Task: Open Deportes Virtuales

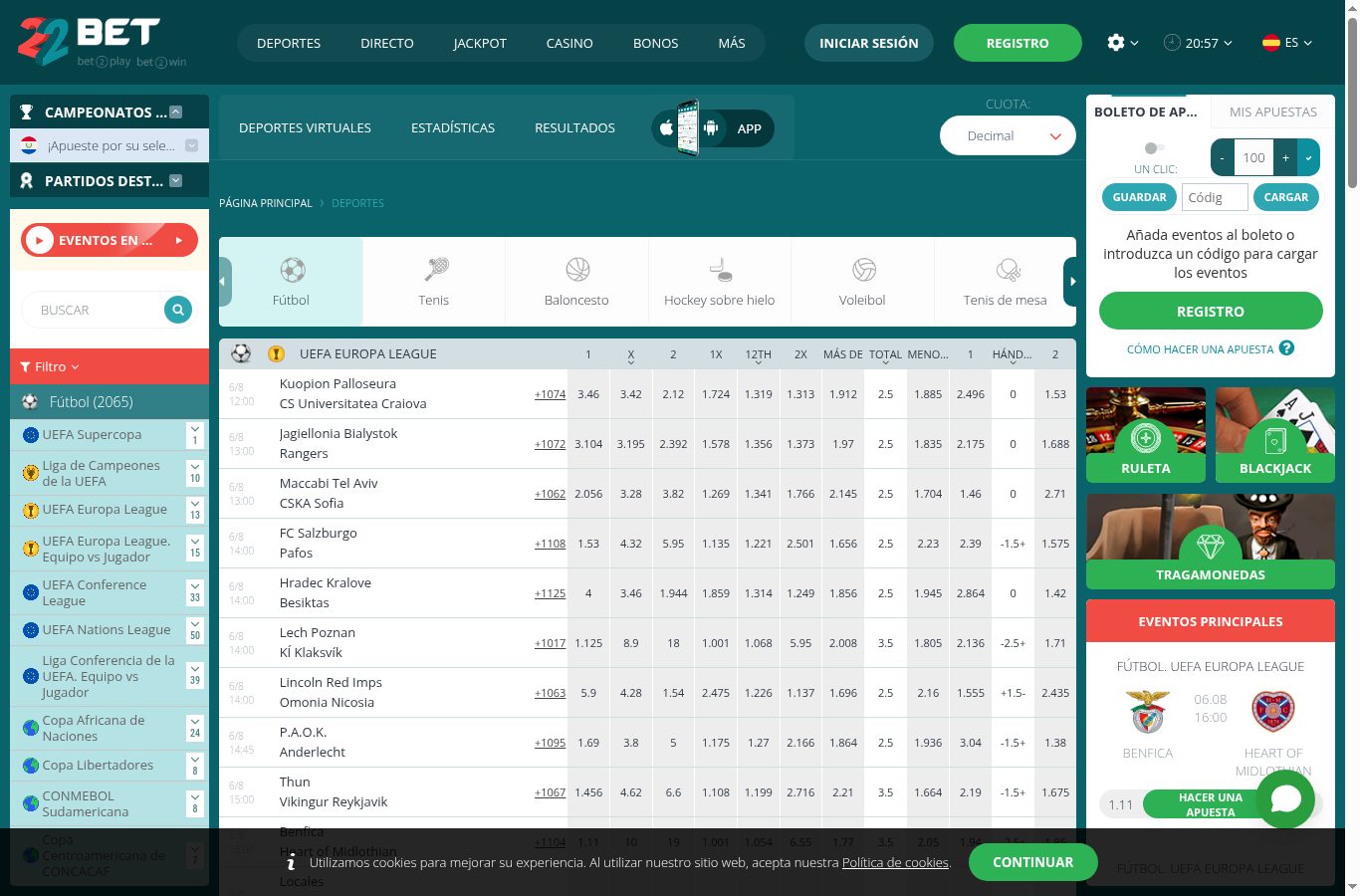Action: coord(305,127)
